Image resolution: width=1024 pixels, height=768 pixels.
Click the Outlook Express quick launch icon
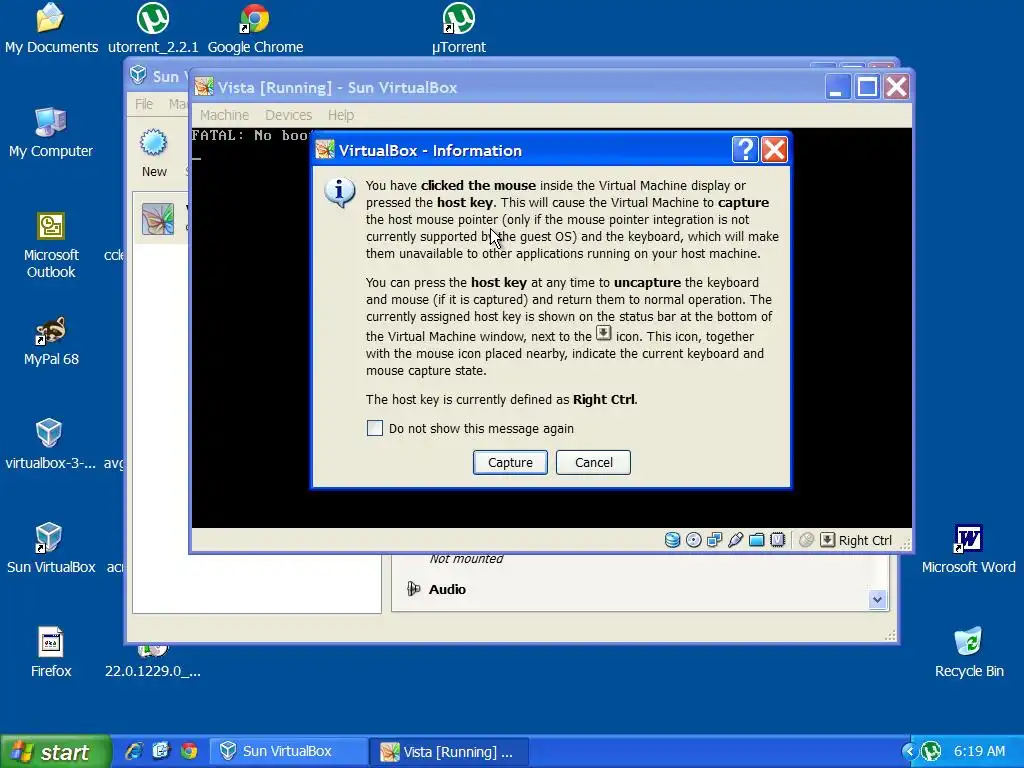(x=161, y=751)
